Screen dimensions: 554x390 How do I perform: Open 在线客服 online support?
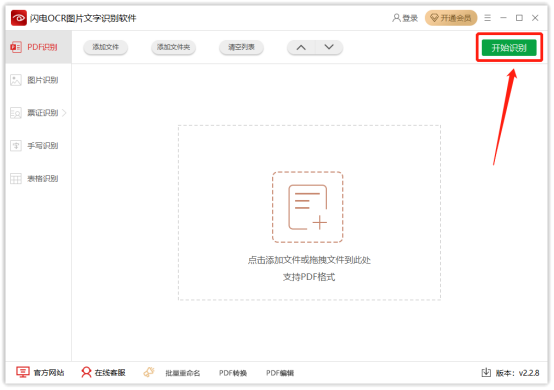coord(103,372)
